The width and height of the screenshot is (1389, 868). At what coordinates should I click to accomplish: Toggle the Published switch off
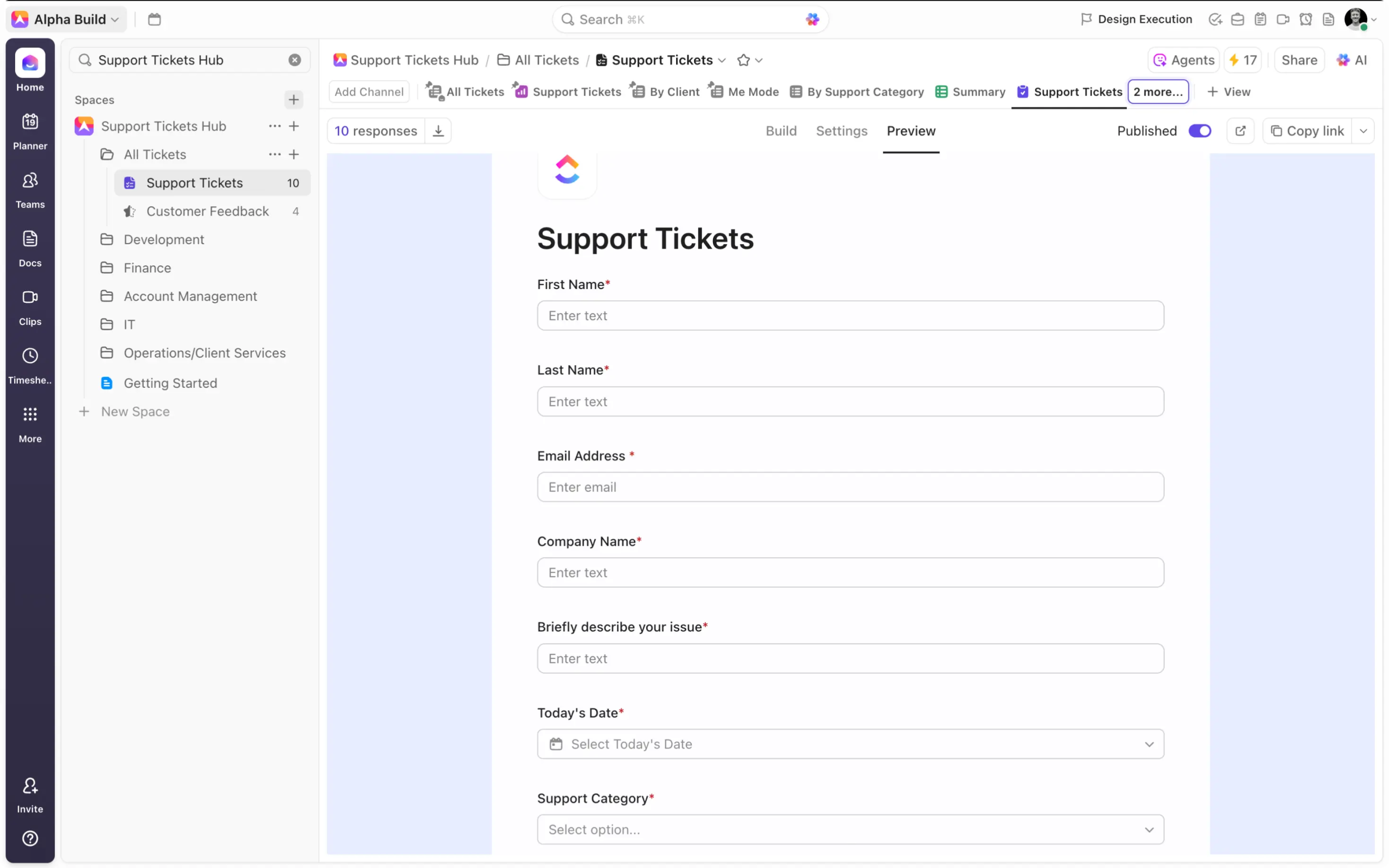point(1200,131)
